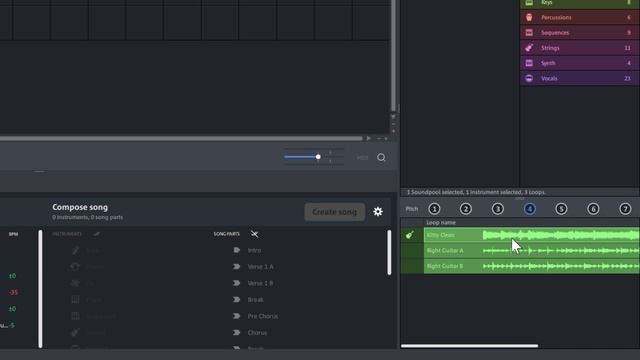Click the arrow icon beside Verse 1 A
Screen dimensions: 640x360
(x=236, y=267)
